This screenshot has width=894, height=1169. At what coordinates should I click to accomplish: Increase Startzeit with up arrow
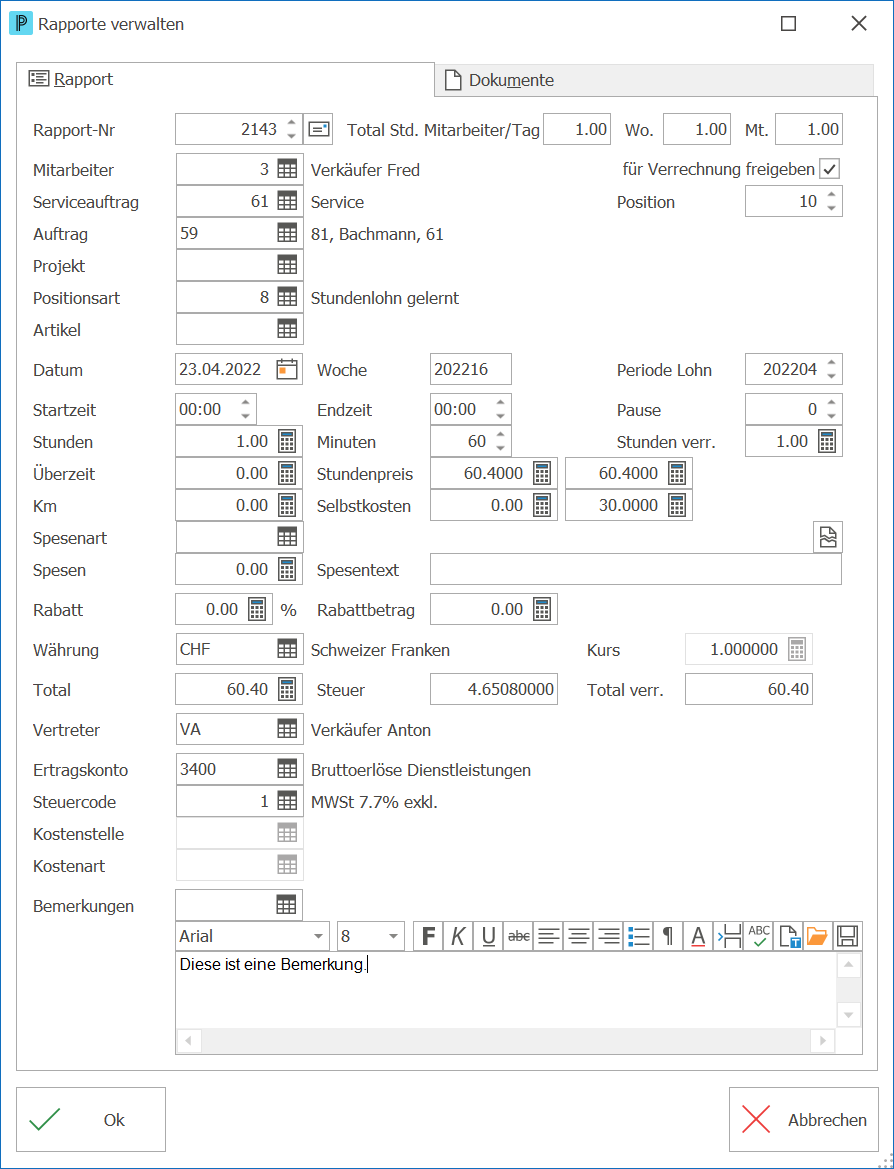click(245, 403)
